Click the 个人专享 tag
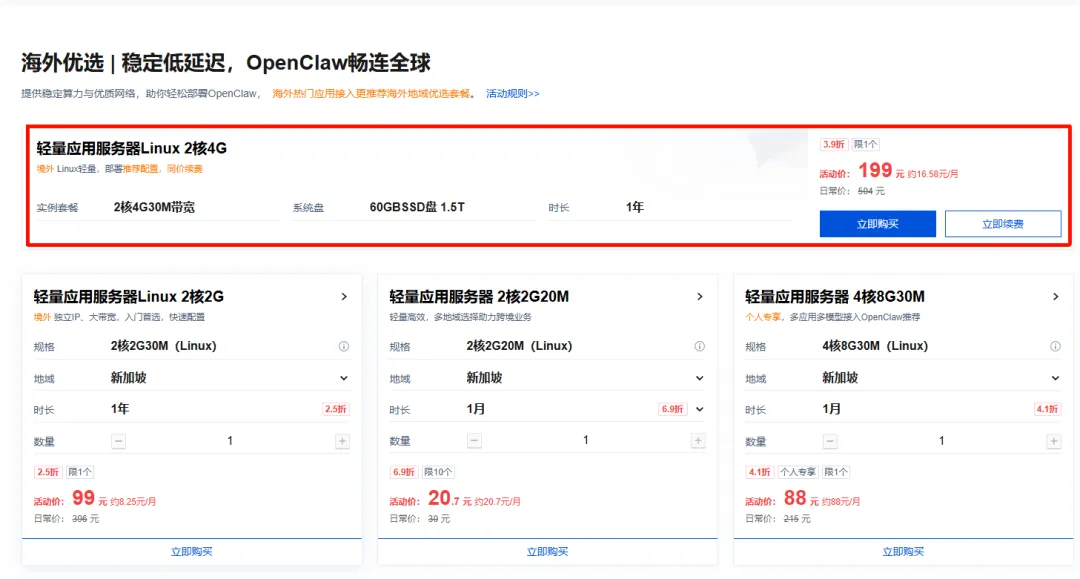 click(798, 472)
